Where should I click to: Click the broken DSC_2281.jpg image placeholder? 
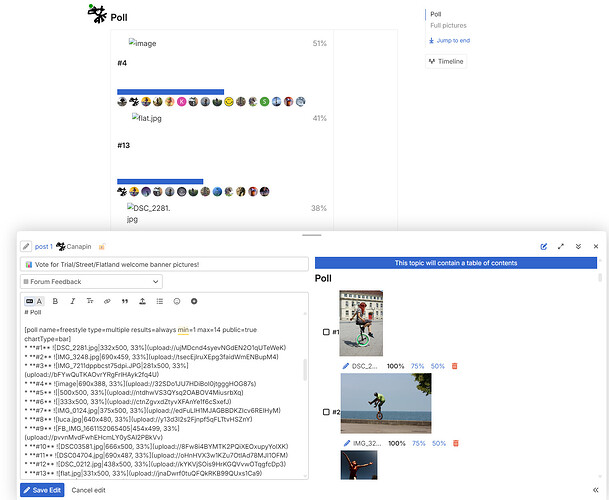149,213
